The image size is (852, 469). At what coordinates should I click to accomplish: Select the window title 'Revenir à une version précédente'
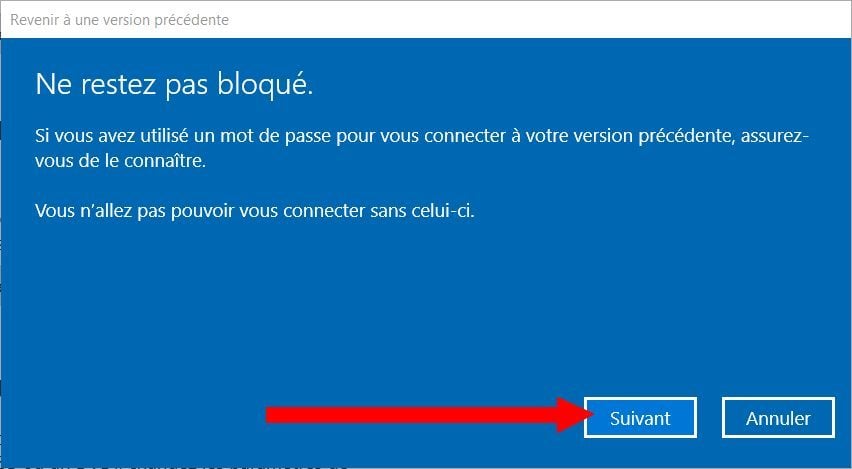point(120,20)
